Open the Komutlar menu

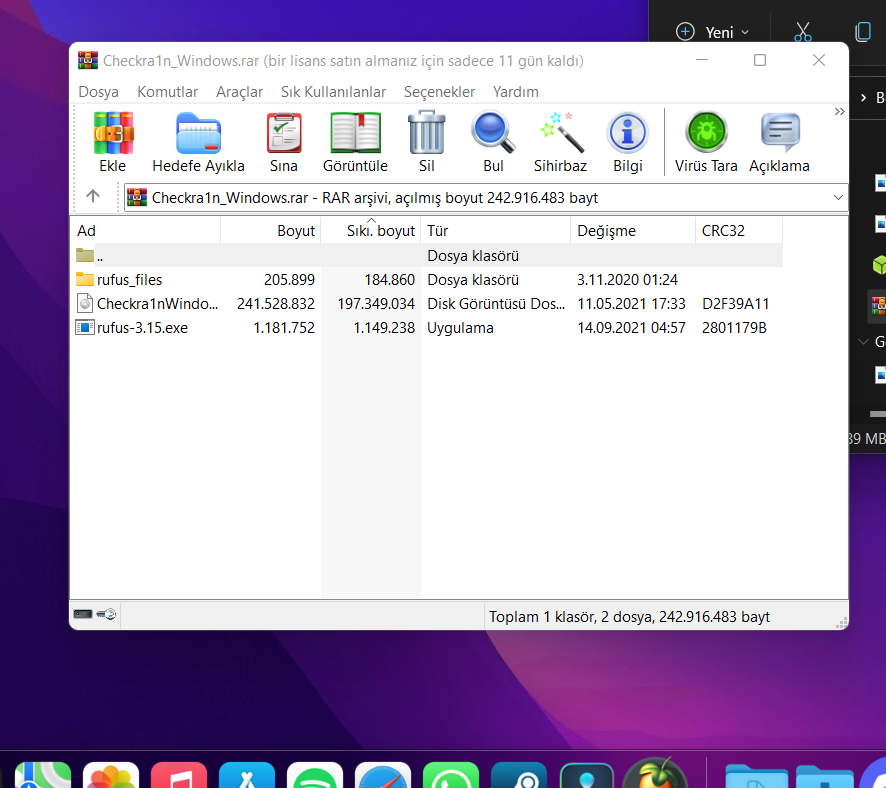(x=167, y=92)
